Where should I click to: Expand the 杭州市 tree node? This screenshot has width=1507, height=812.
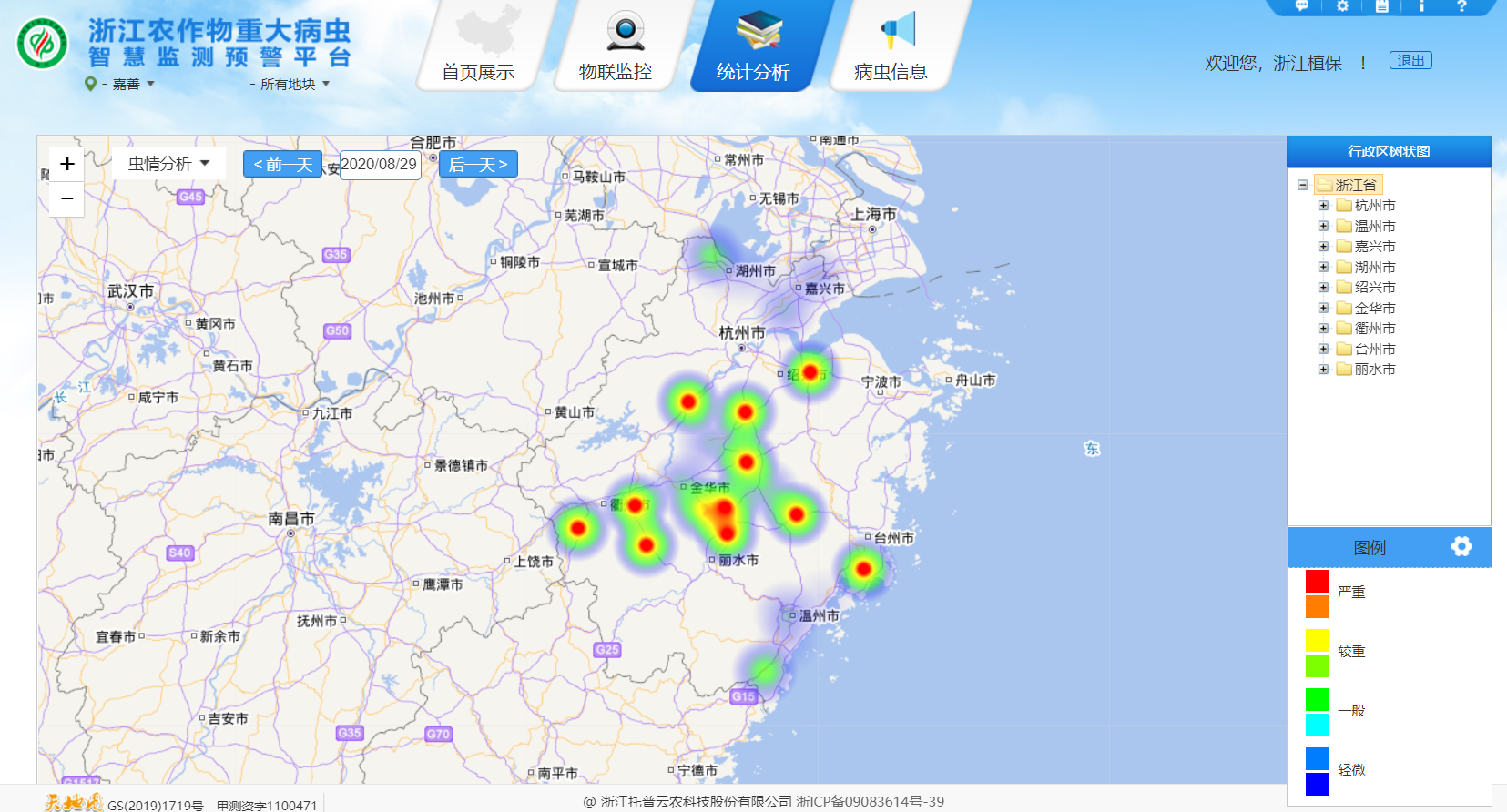pos(1323,206)
